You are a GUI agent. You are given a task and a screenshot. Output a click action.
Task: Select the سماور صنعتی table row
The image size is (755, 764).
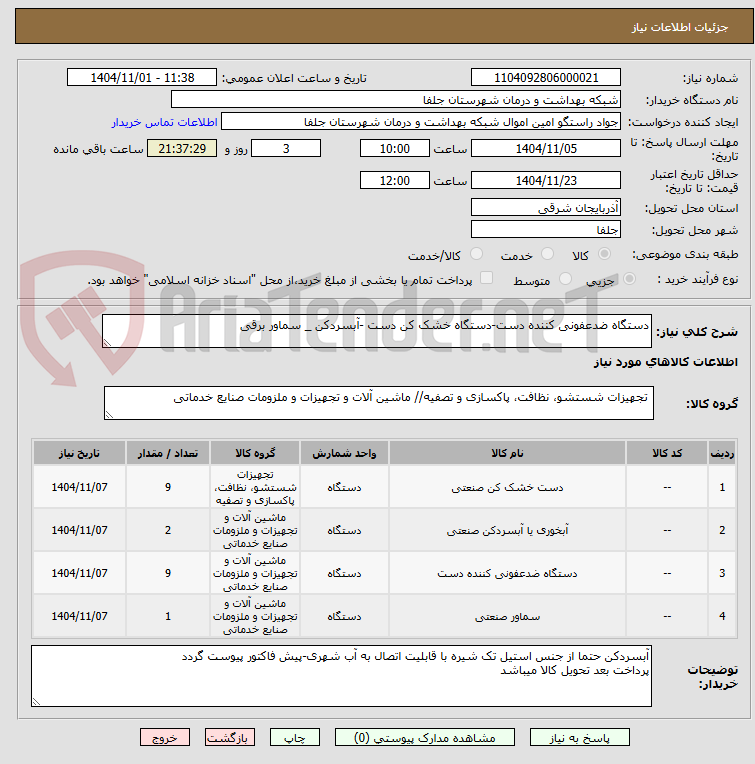pos(384,616)
